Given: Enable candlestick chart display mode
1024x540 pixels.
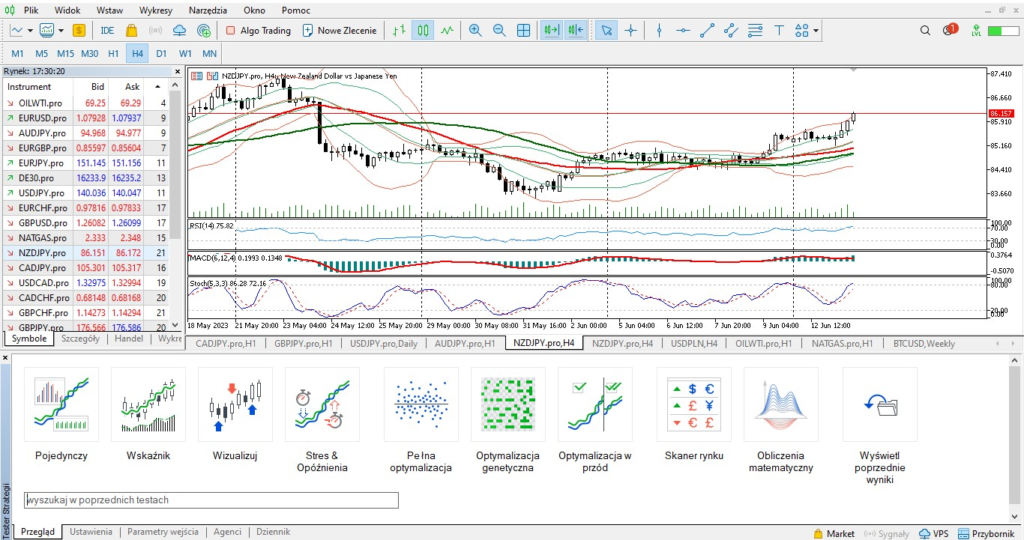Looking at the screenshot, I should point(423,30).
